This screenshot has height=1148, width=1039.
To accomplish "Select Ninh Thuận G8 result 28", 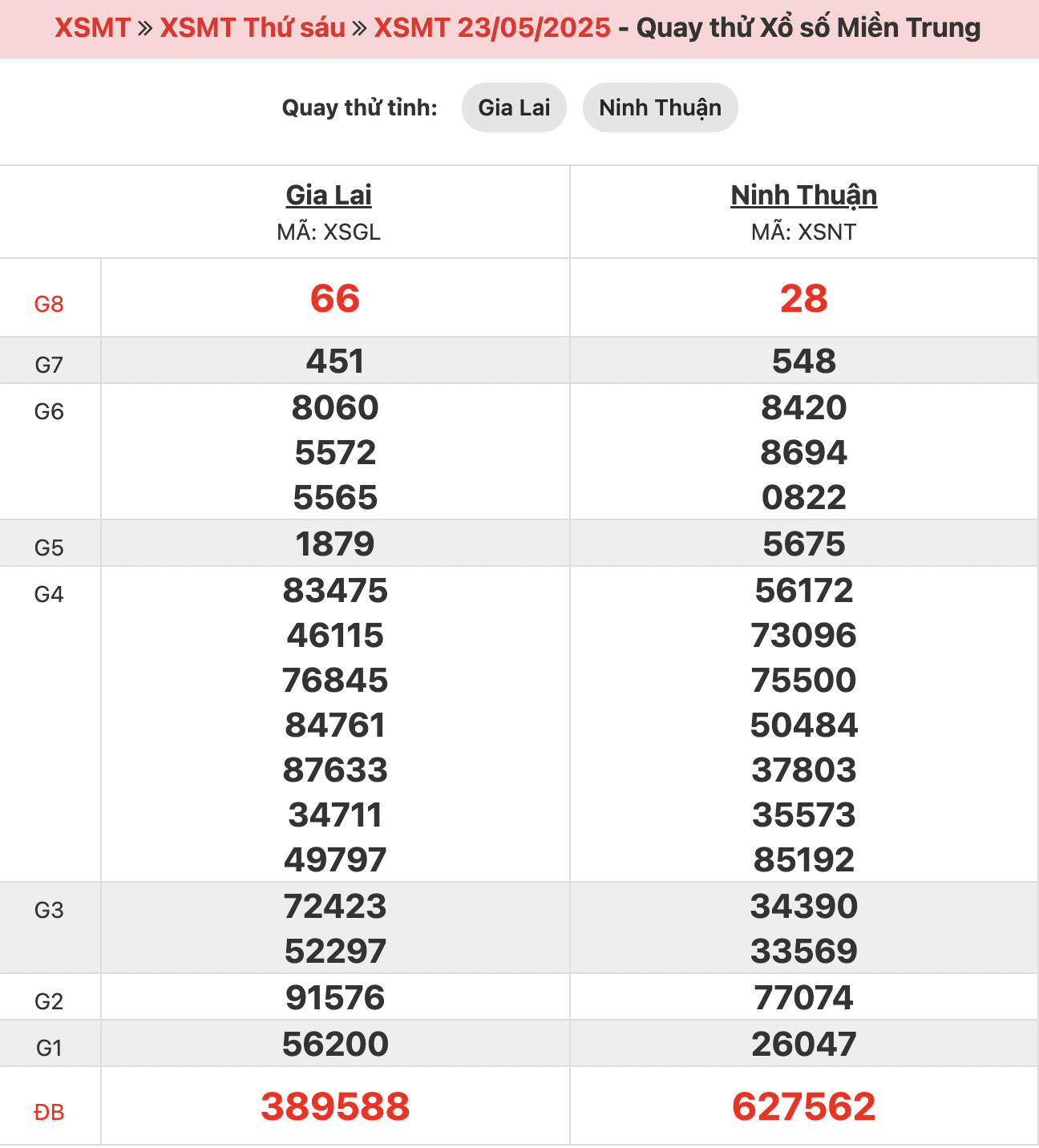I will click(x=804, y=298).
